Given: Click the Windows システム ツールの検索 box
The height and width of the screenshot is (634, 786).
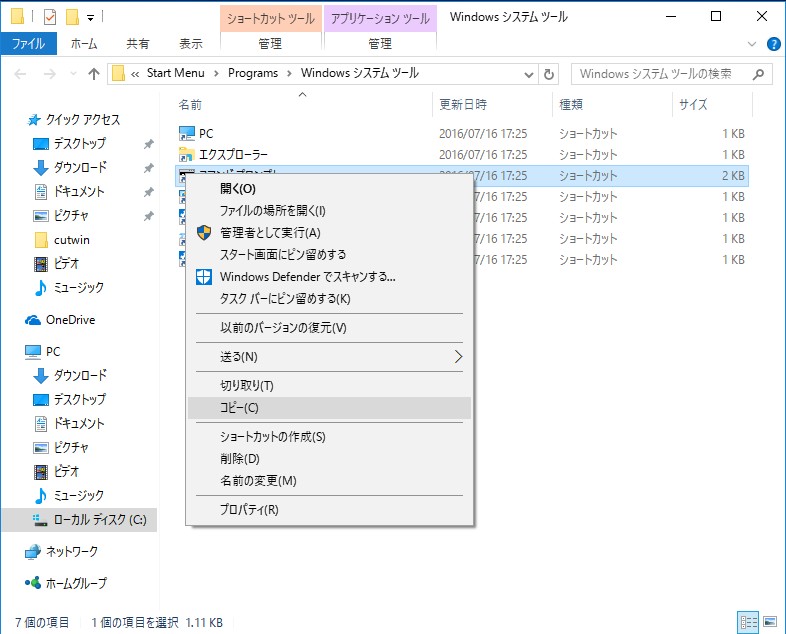Looking at the screenshot, I should click(671, 74).
